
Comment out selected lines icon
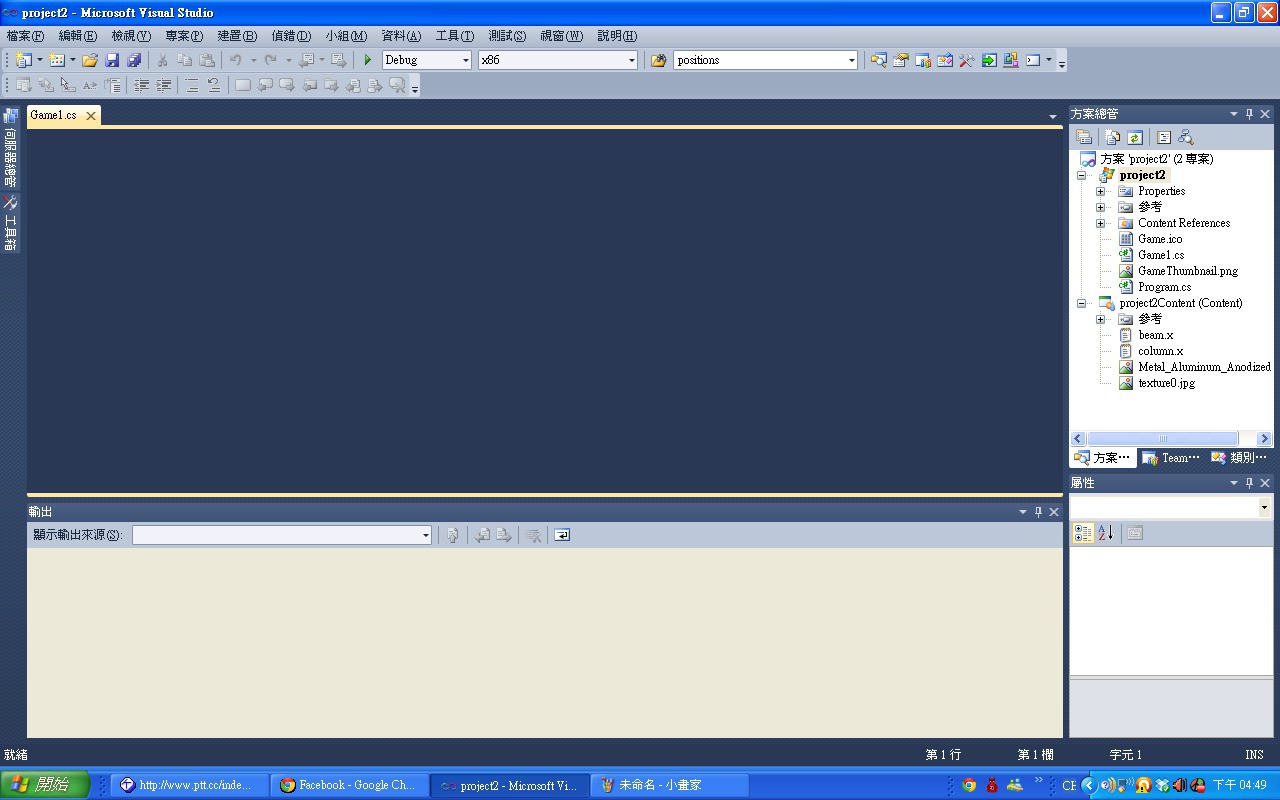[192, 86]
